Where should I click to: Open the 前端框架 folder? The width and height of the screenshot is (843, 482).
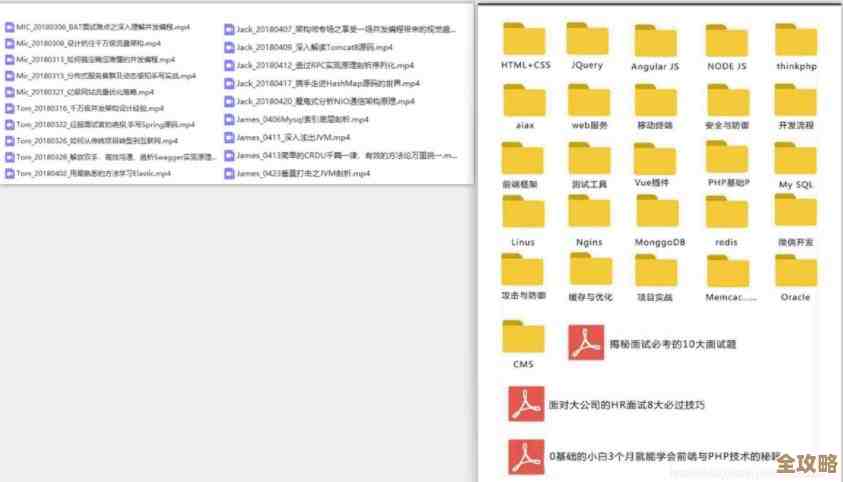pyautogui.click(x=523, y=159)
